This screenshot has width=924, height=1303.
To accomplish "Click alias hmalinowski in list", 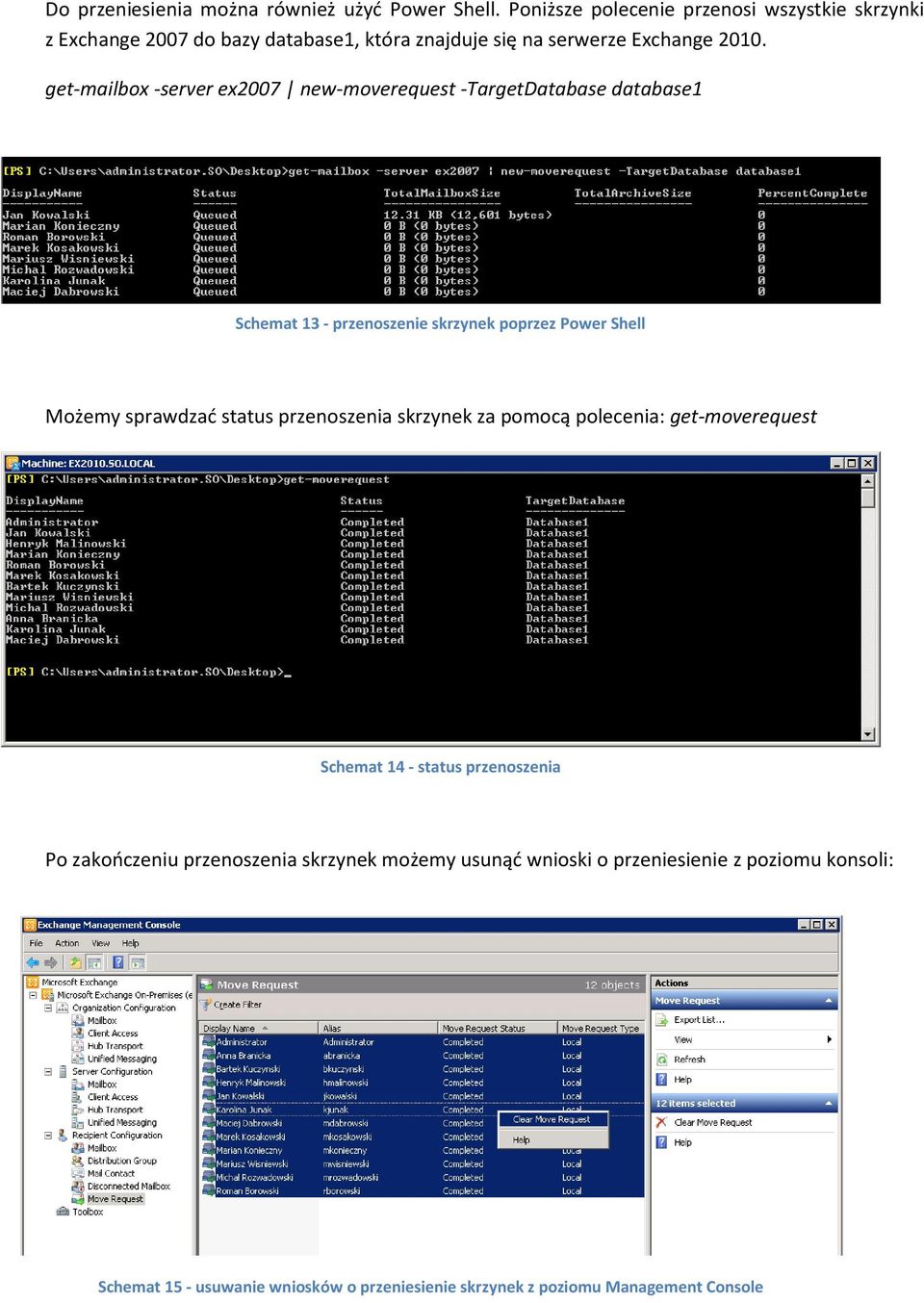I will click(x=346, y=1083).
